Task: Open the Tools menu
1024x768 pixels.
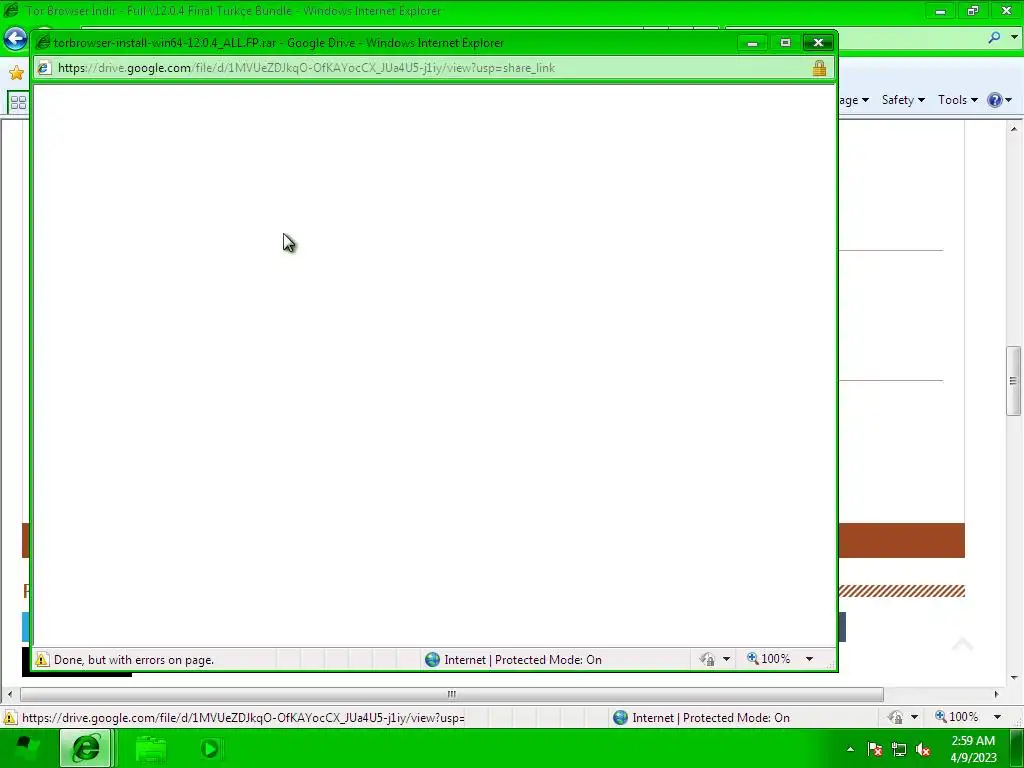Action: tap(957, 100)
